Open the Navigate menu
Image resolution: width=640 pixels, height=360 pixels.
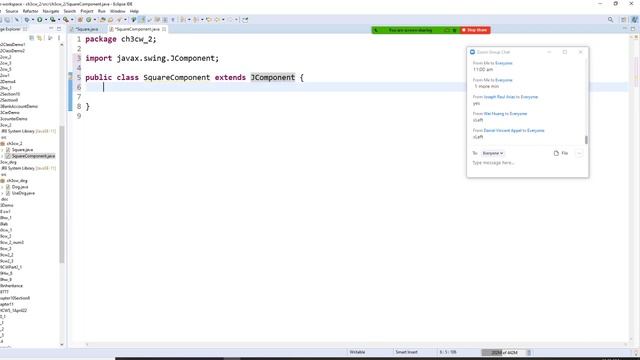[x=51, y=11]
